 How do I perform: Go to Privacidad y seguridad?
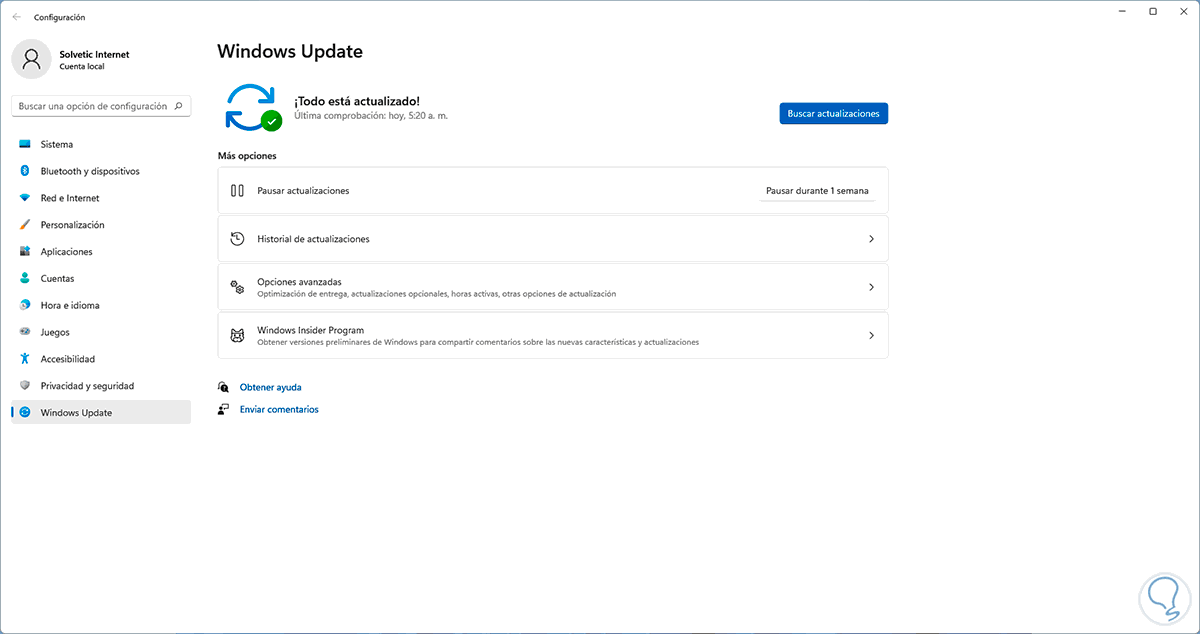(x=101, y=386)
